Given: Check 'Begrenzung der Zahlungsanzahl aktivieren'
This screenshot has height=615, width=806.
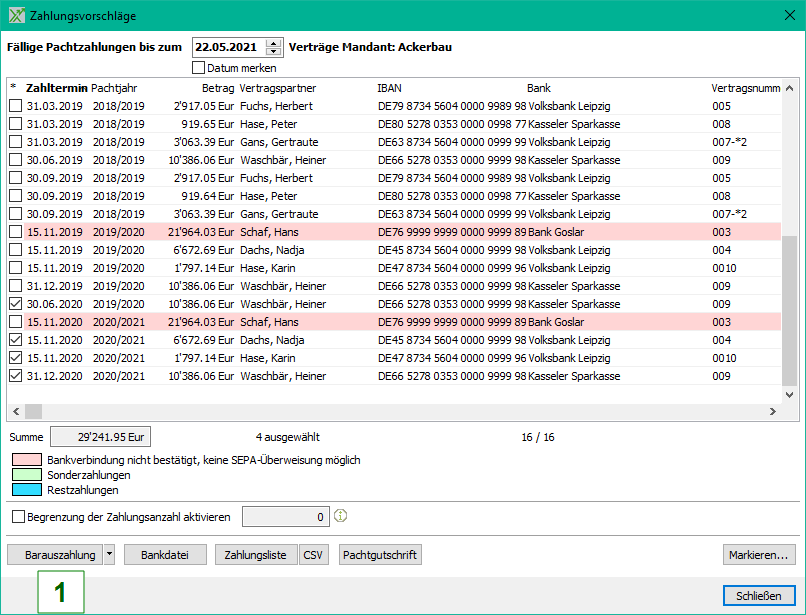Looking at the screenshot, I should 19,517.
